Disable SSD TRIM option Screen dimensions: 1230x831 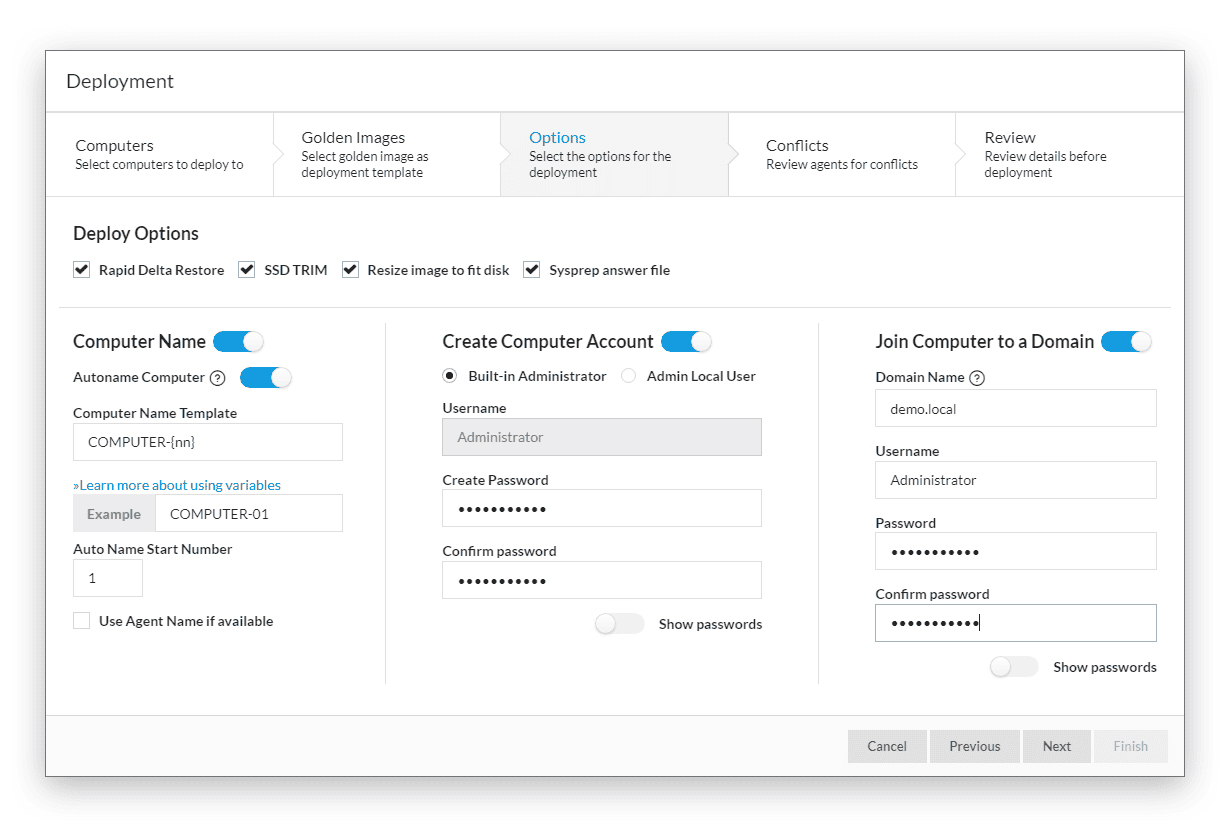(x=247, y=270)
